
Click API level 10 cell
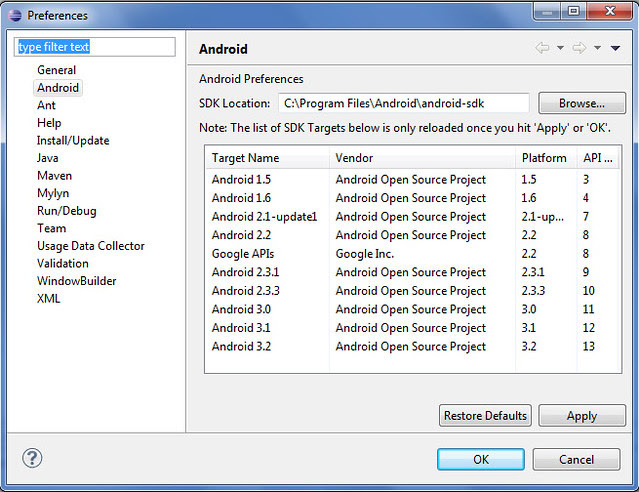coord(588,291)
